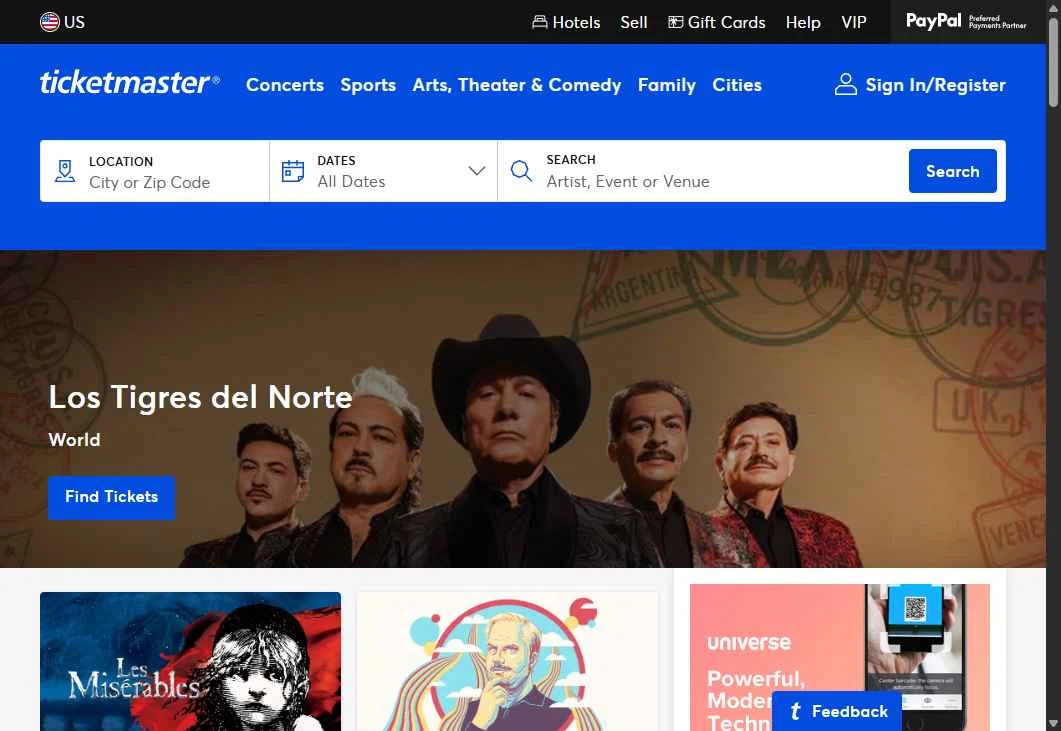Focus the City or Zip Code field
Image resolution: width=1061 pixels, height=731 pixels.
pyautogui.click(x=154, y=171)
